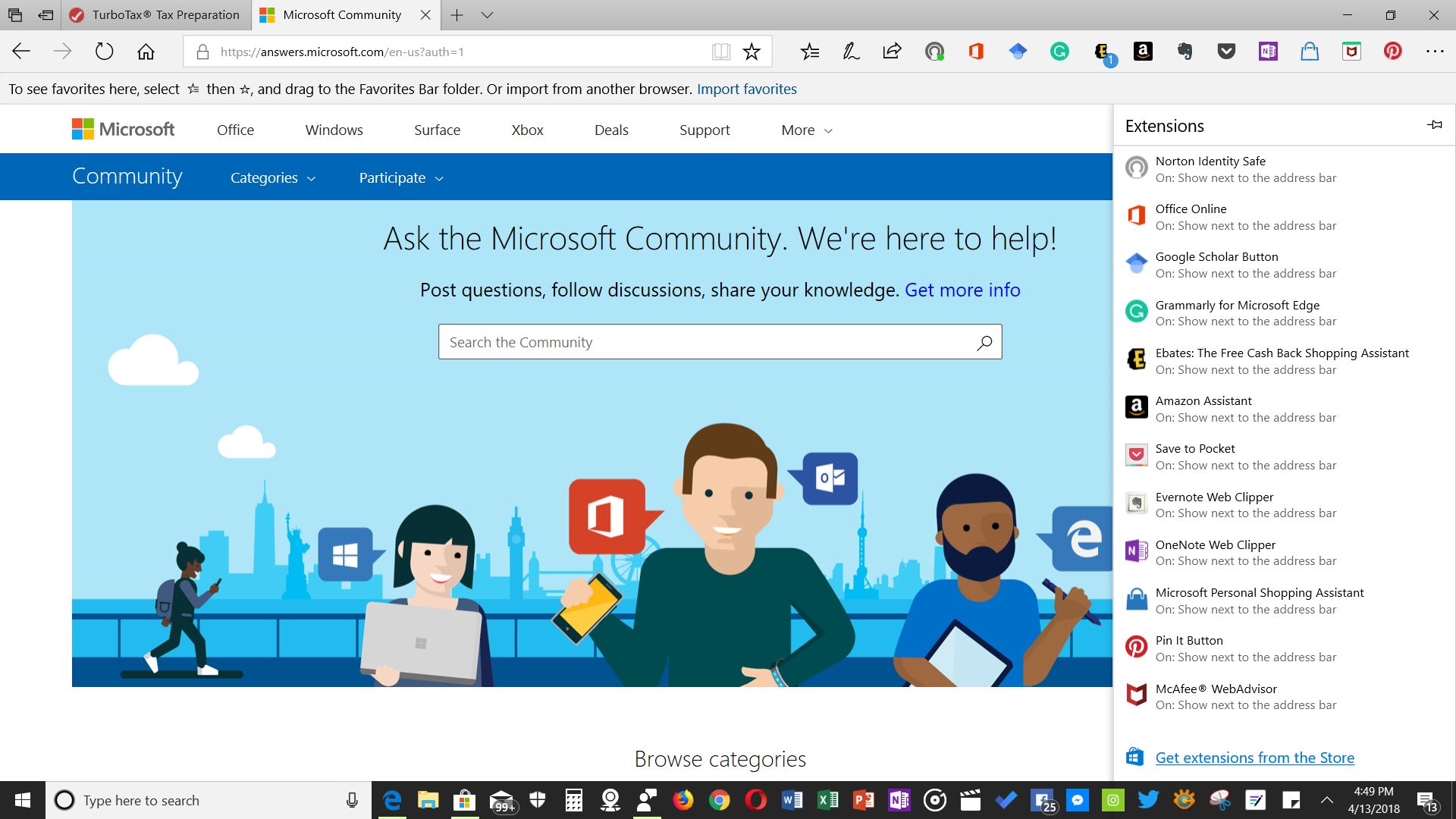Select Norton Identity Safe in Extensions list
1456x819 pixels.
coord(1283,169)
